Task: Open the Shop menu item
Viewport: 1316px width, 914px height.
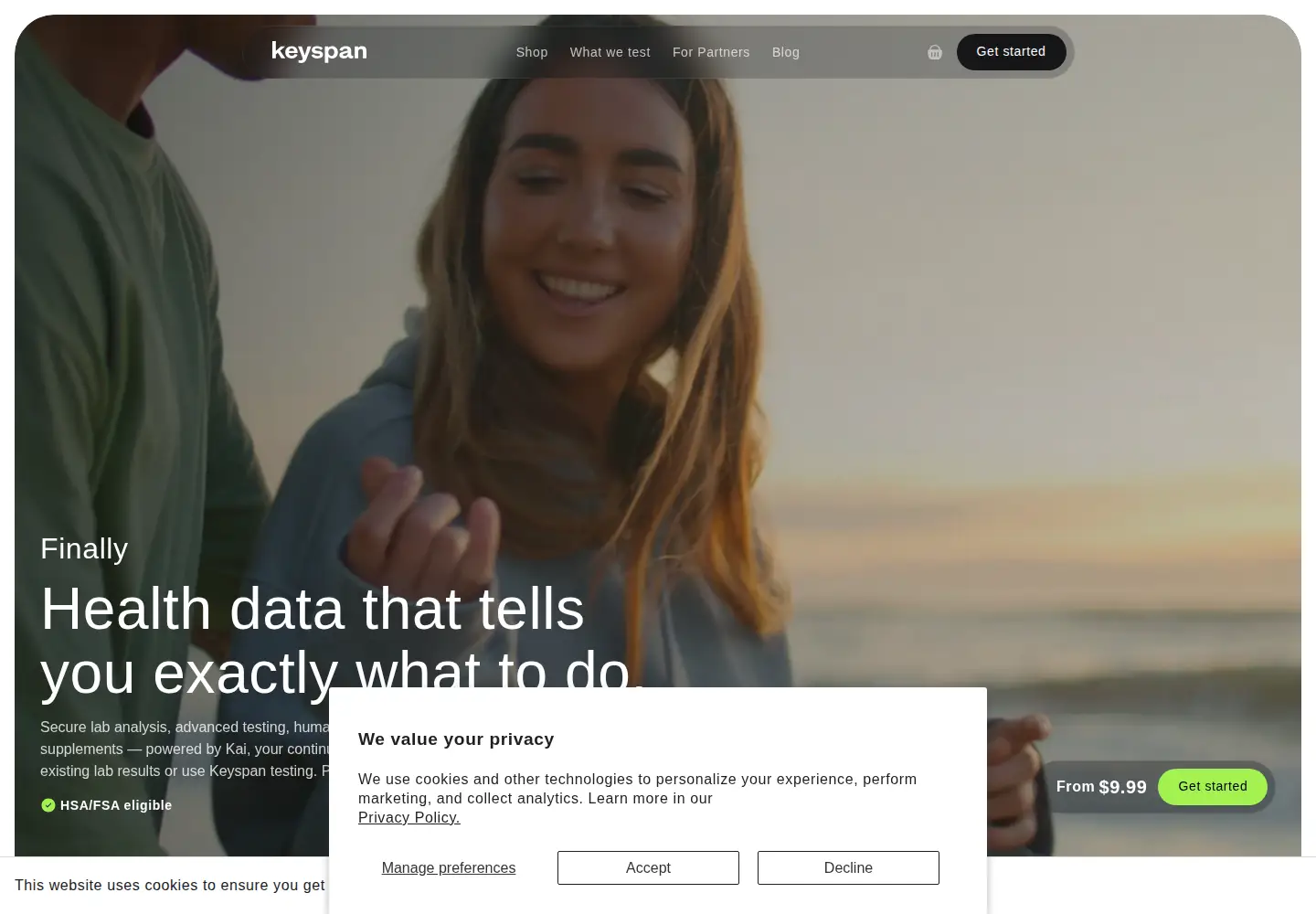Action: tap(532, 52)
